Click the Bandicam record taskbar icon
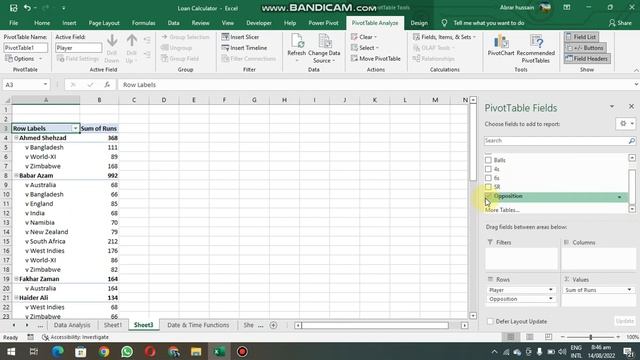 click(x=242, y=351)
